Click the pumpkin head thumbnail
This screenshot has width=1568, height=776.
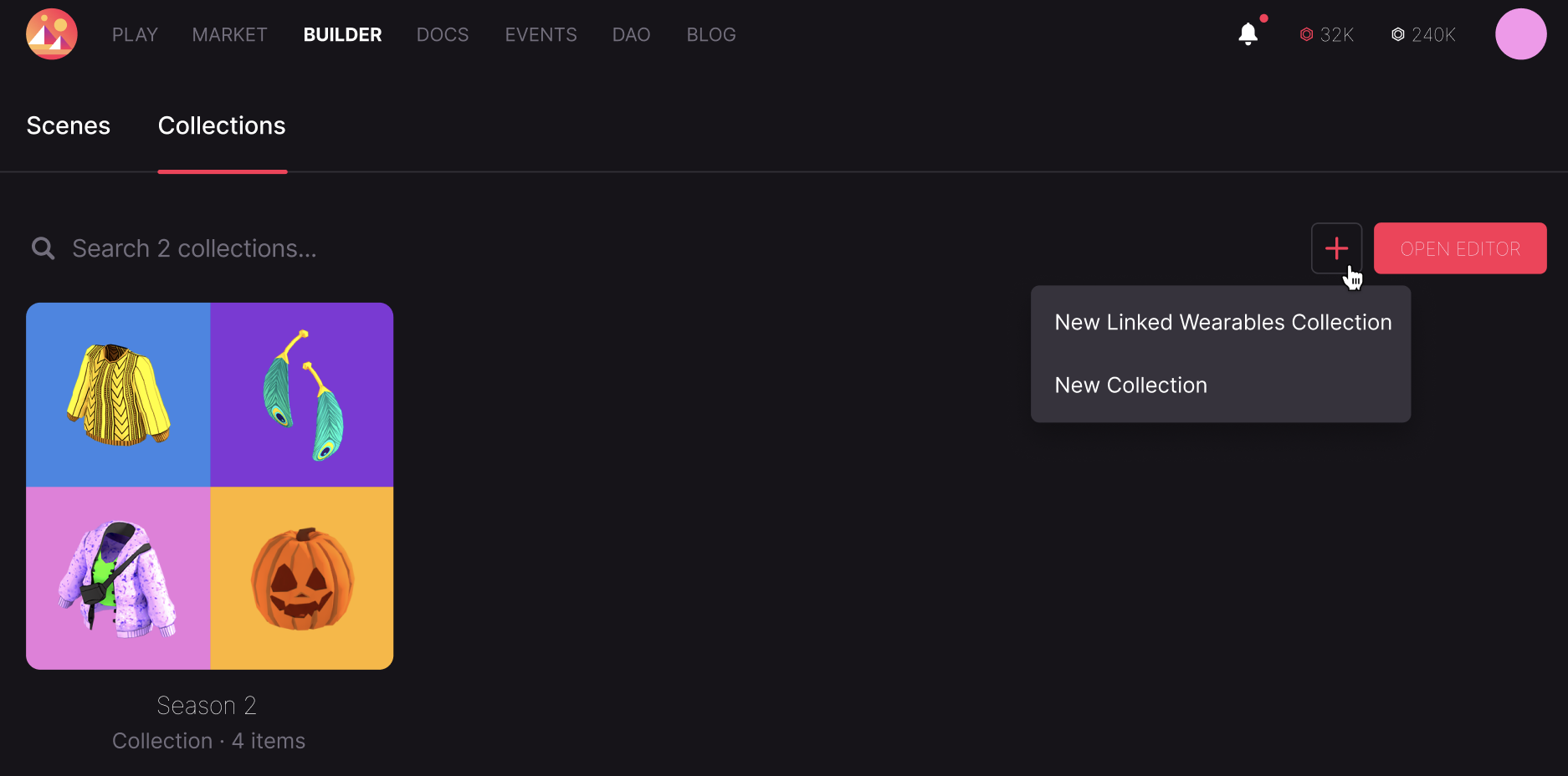302,579
